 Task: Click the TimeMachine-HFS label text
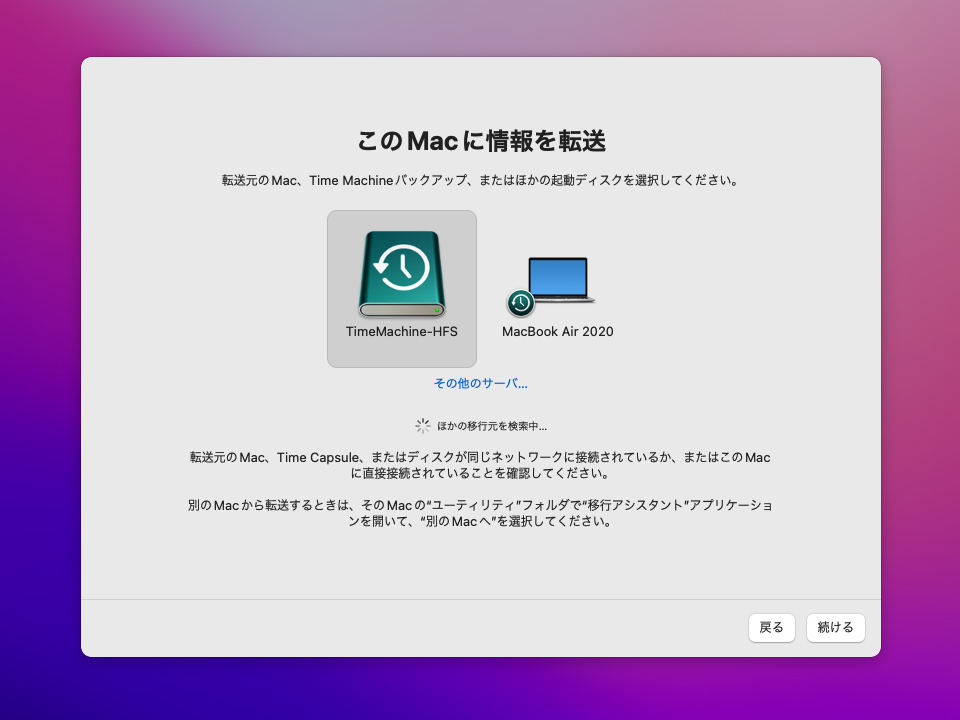click(402, 331)
